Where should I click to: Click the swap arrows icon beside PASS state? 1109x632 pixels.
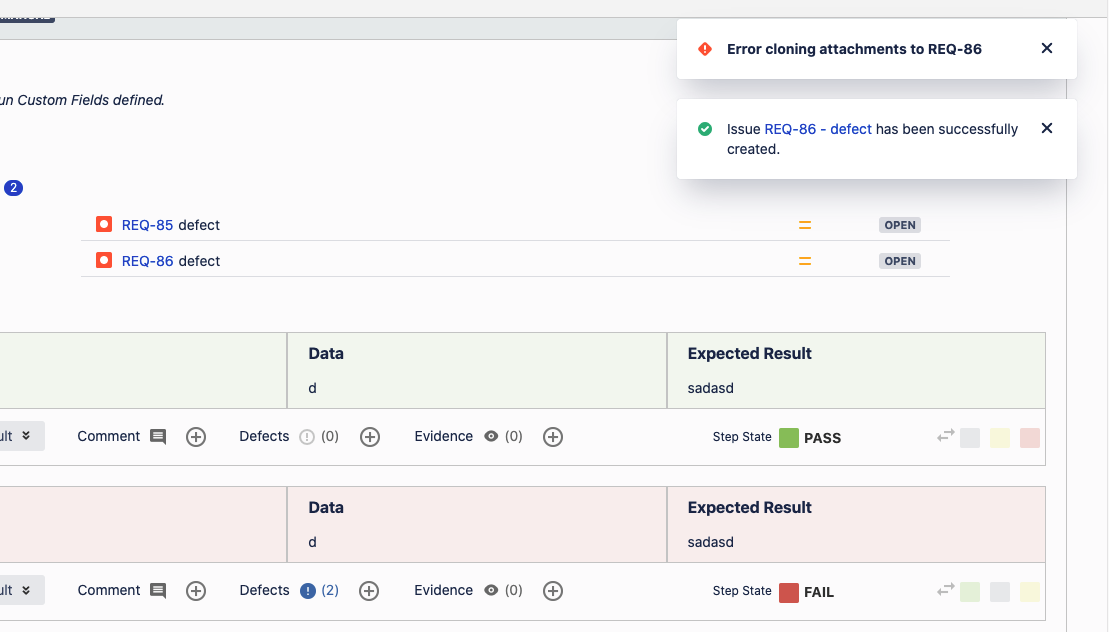click(945, 437)
